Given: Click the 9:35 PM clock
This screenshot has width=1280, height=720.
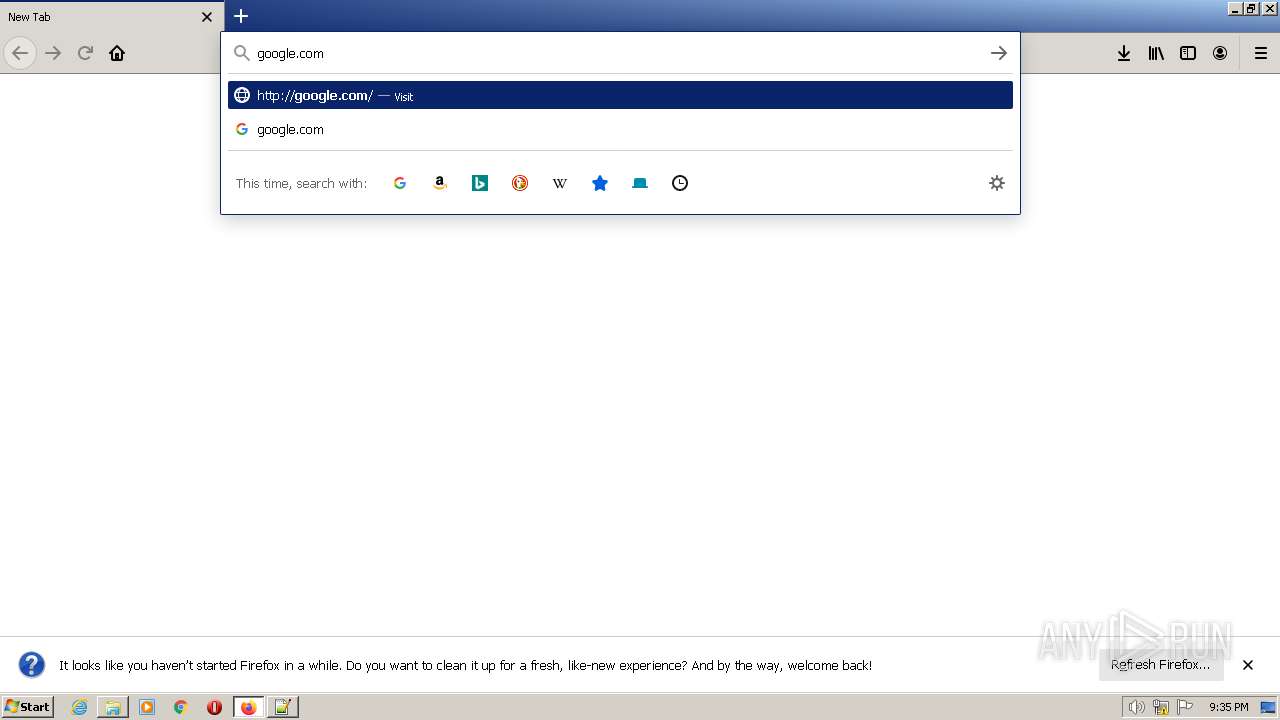Looking at the screenshot, I should [1228, 707].
